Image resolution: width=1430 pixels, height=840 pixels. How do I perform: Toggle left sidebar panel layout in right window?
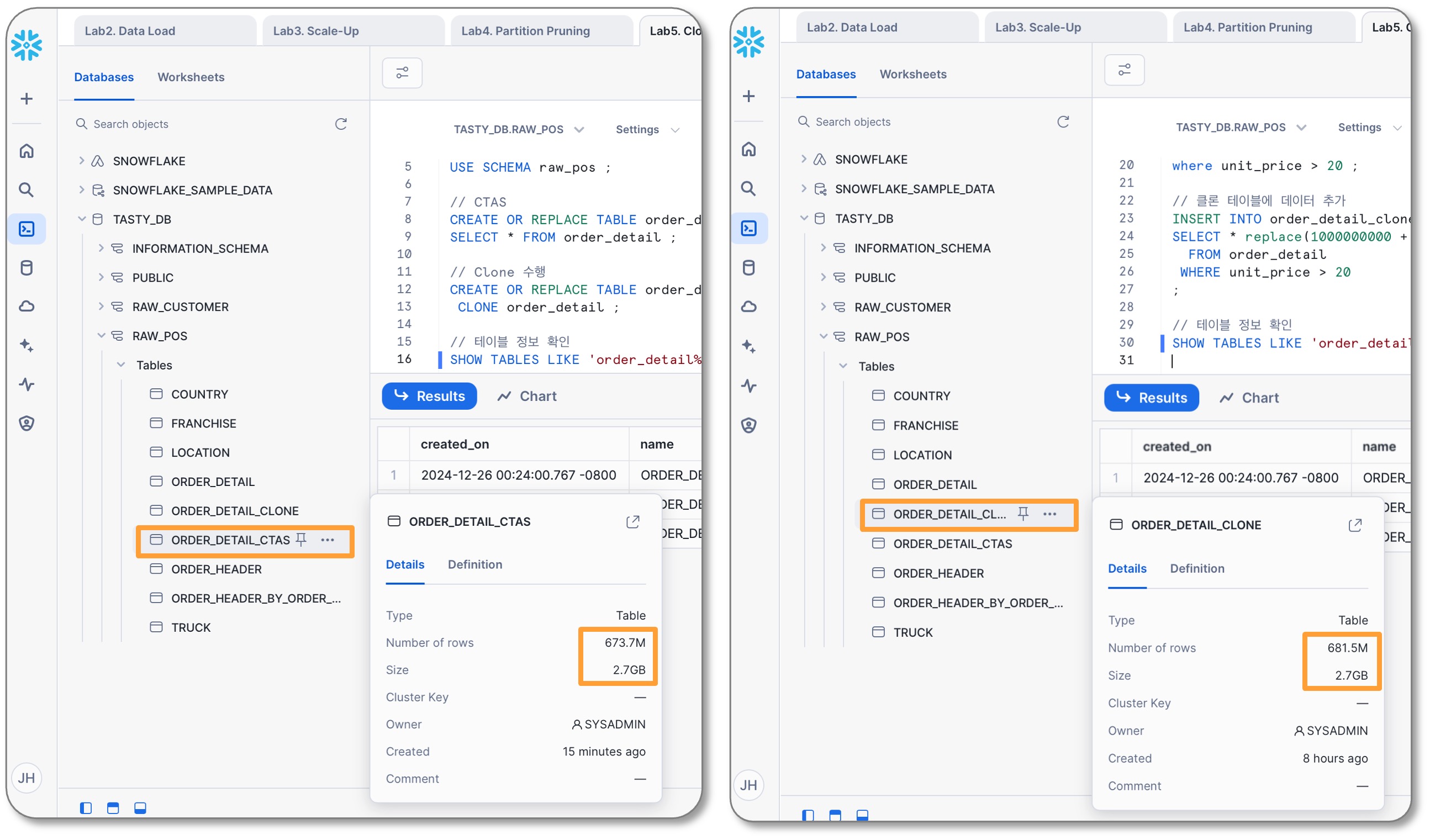(808, 816)
